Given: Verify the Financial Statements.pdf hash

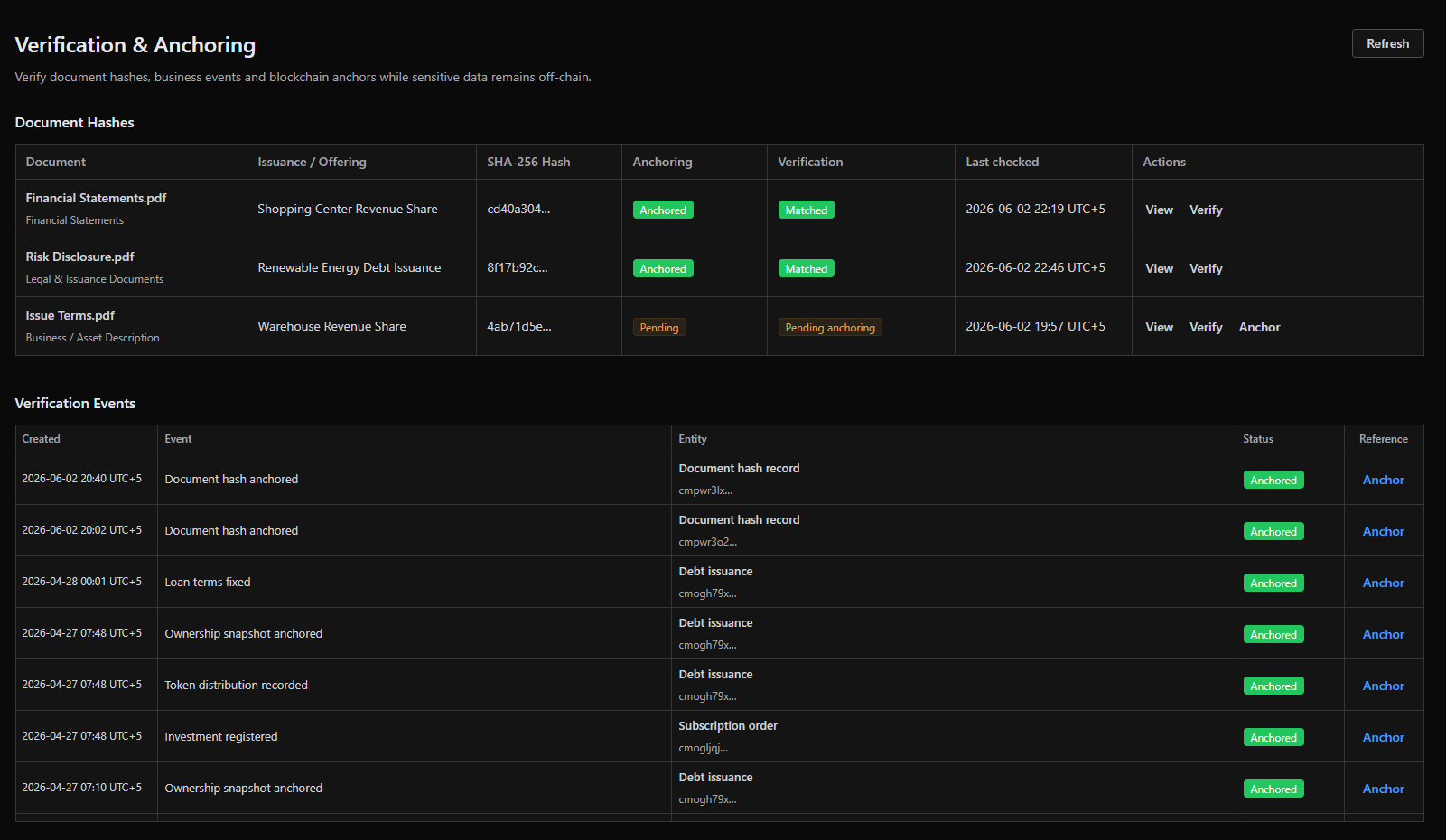Looking at the screenshot, I should (1206, 210).
